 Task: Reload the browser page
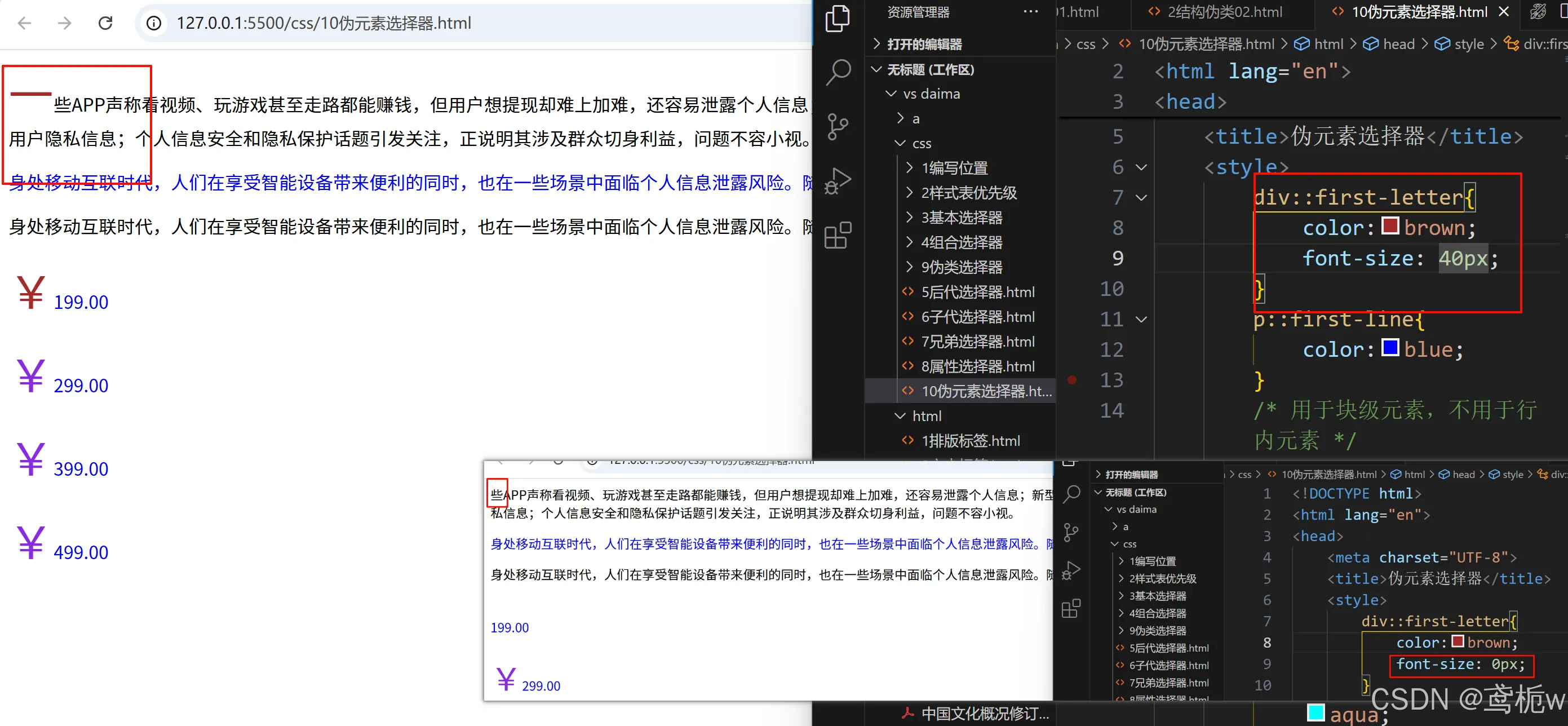105,23
